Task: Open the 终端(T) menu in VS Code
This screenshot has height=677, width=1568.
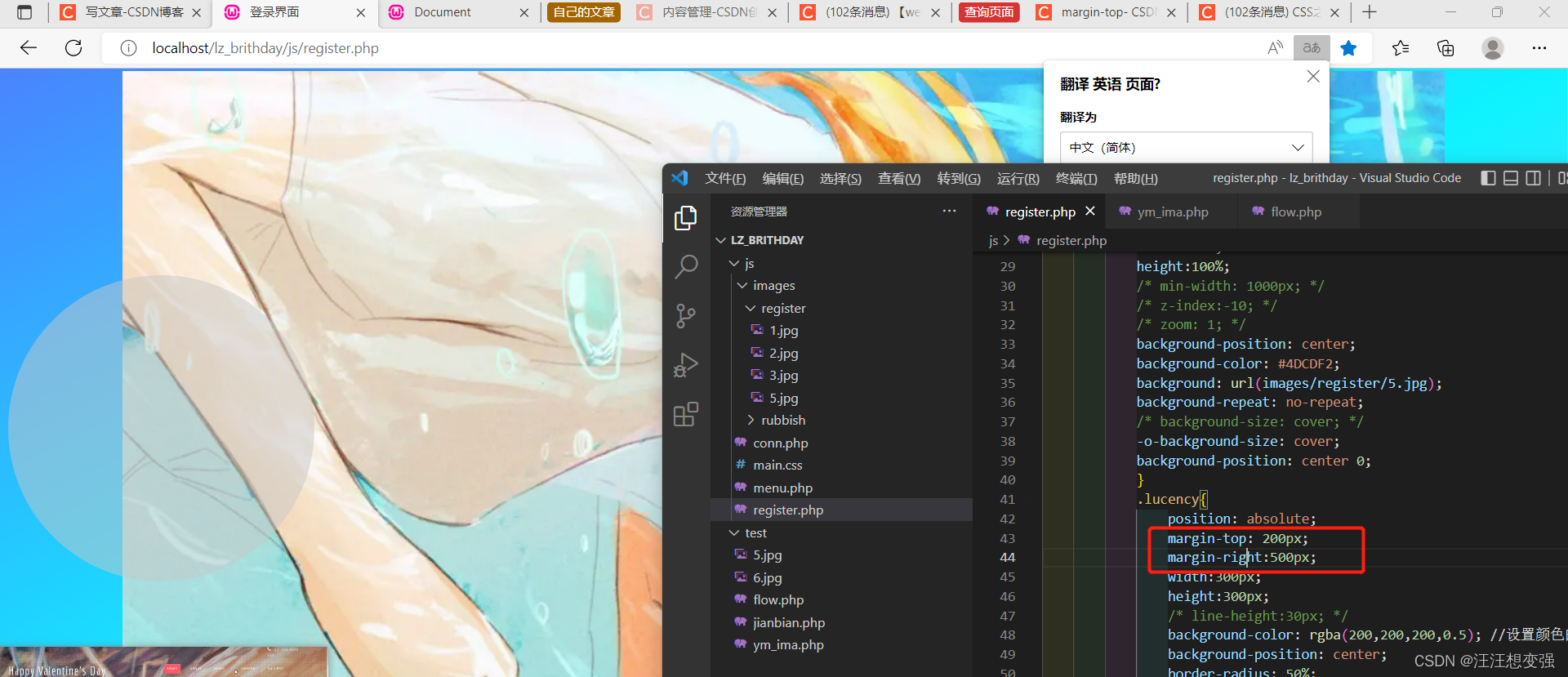Action: point(1076,178)
